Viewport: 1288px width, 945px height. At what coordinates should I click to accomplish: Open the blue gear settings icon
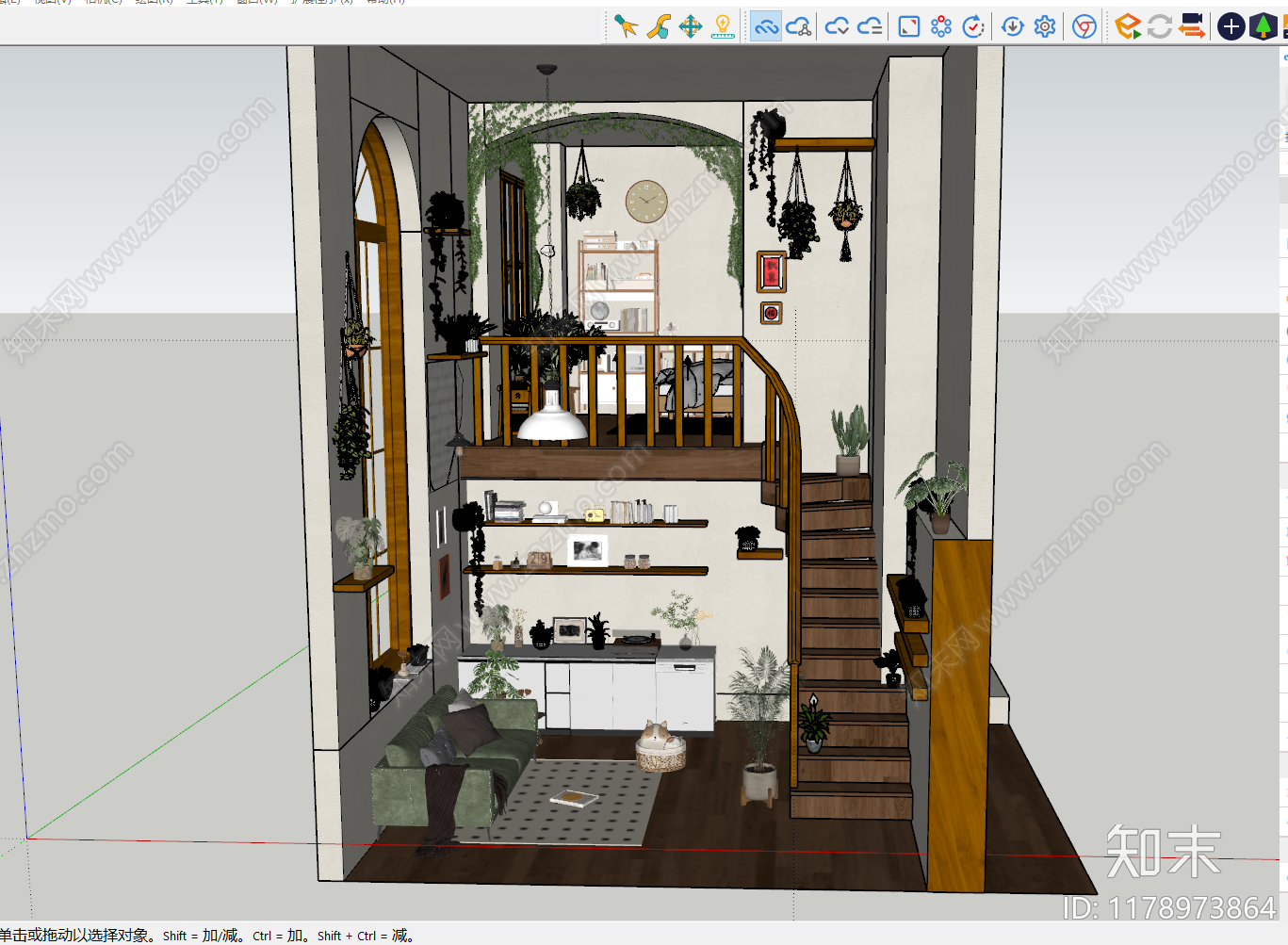point(1045,26)
